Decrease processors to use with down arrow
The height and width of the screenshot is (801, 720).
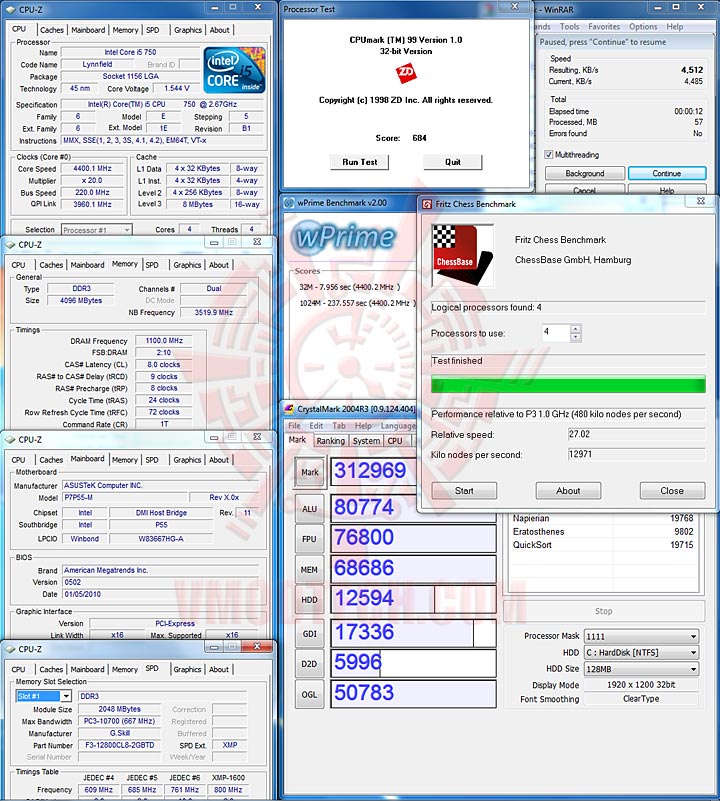point(576,337)
